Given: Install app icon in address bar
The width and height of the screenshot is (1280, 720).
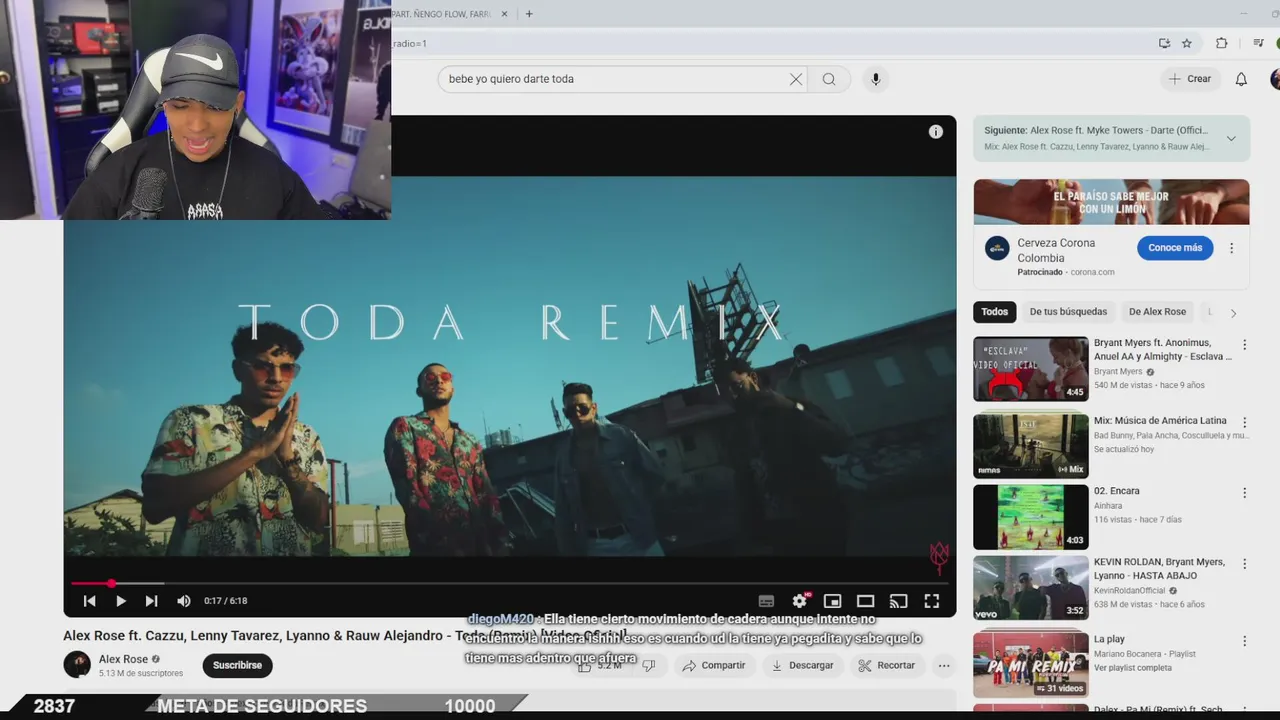Looking at the screenshot, I should pos(1164,43).
